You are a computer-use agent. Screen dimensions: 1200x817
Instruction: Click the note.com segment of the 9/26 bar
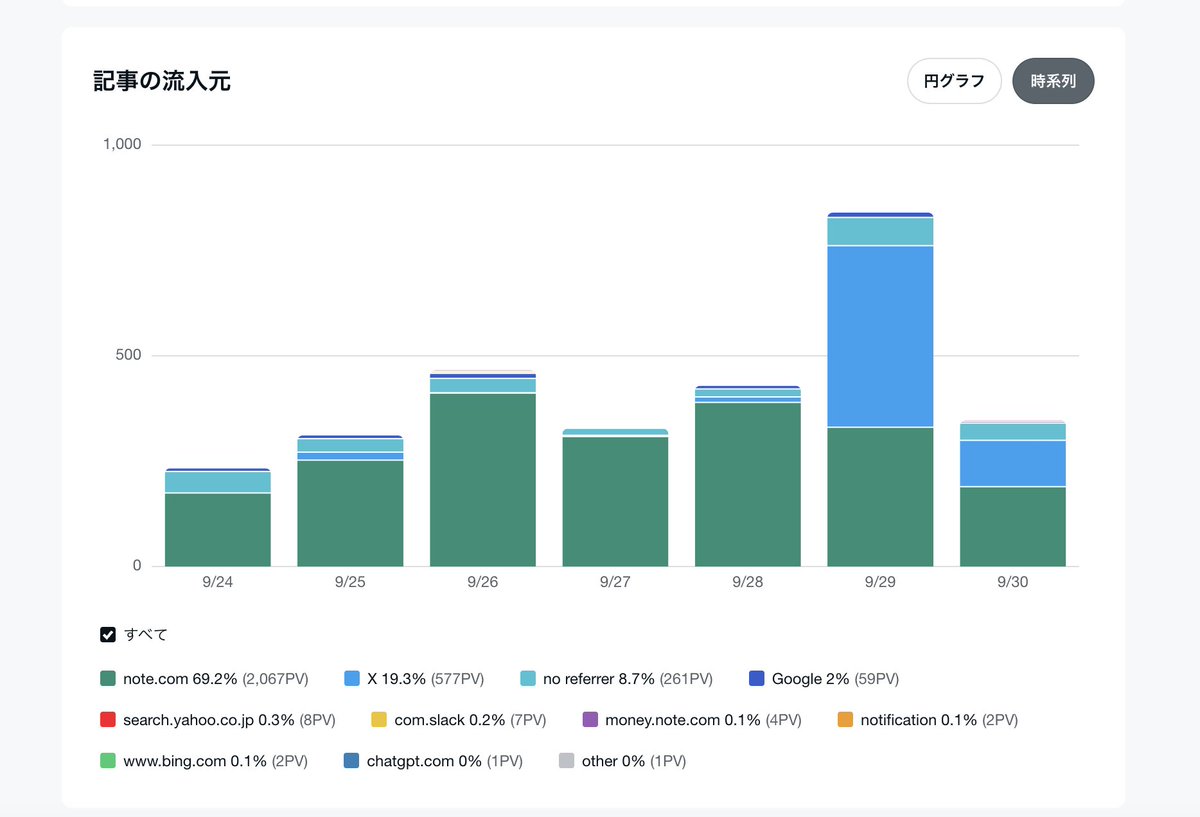pos(483,480)
